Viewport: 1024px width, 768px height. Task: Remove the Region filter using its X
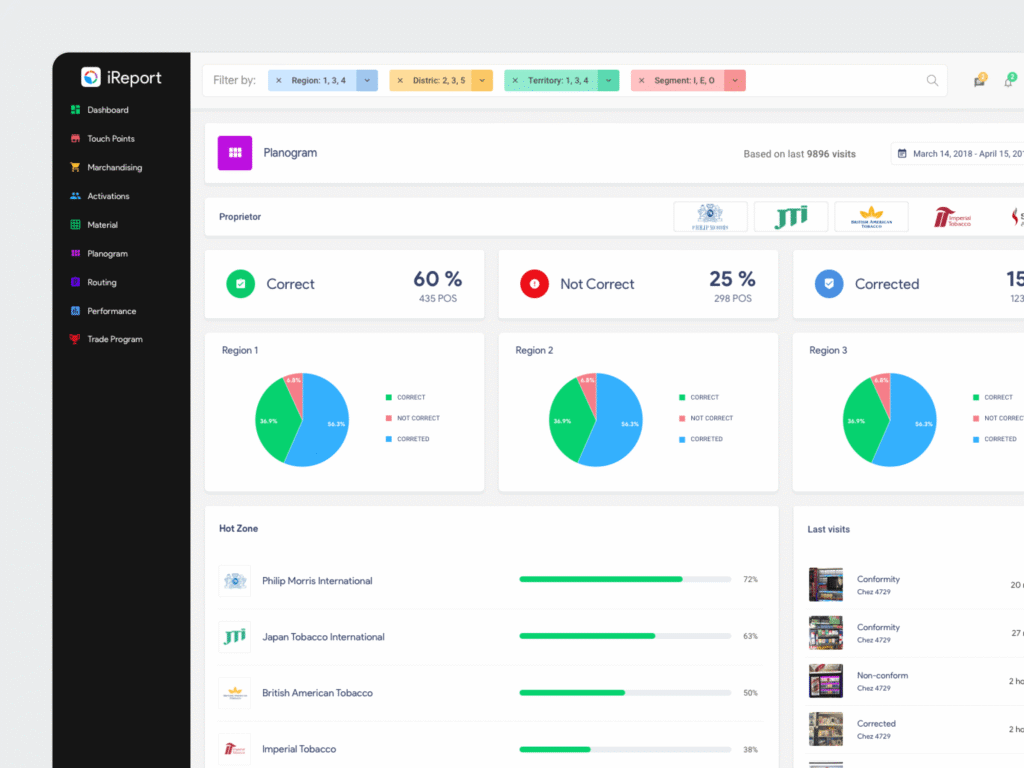279,80
